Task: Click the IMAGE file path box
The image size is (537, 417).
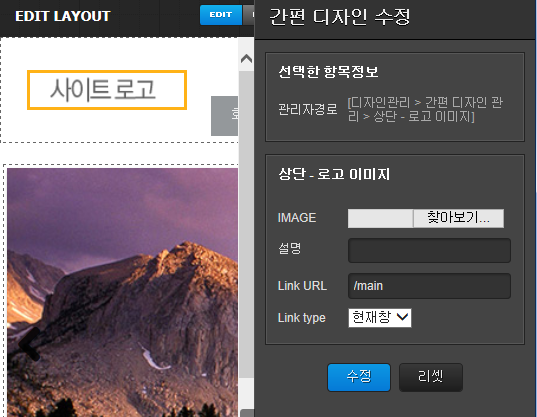Action: 380,218
